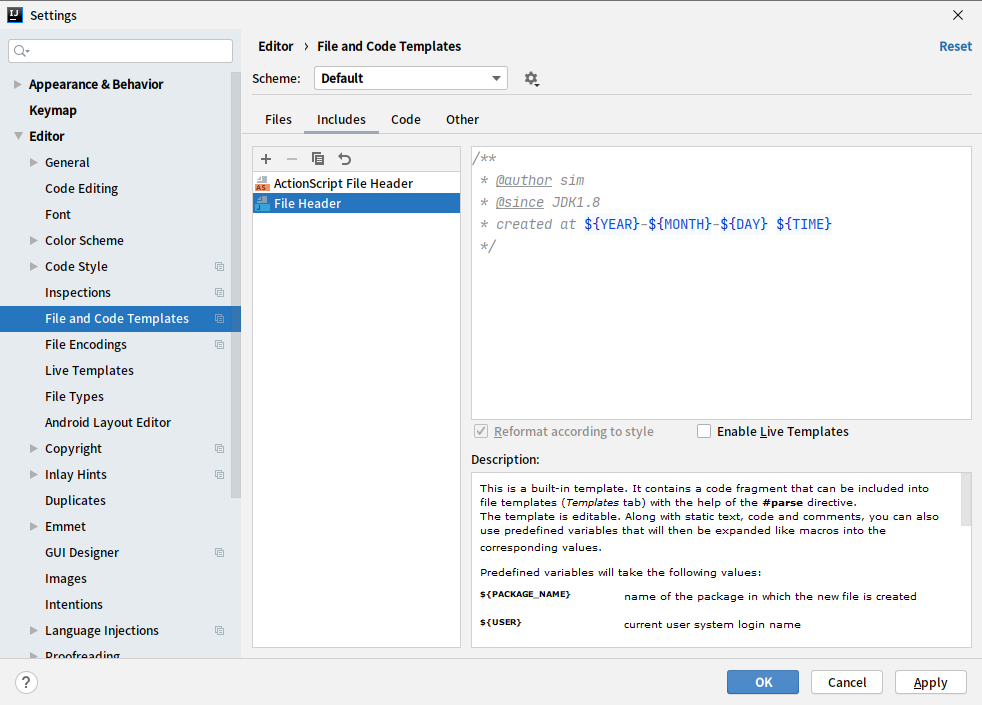This screenshot has width=982, height=705.
Task: Select the Includes tab
Action: [x=341, y=120]
